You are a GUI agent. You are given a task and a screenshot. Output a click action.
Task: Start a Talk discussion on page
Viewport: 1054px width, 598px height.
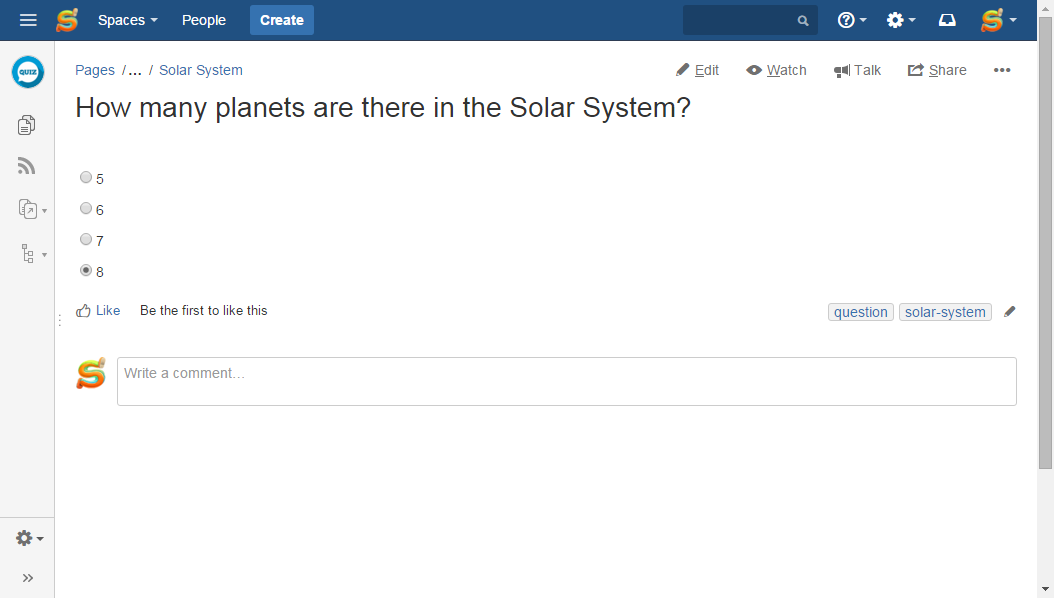point(857,70)
